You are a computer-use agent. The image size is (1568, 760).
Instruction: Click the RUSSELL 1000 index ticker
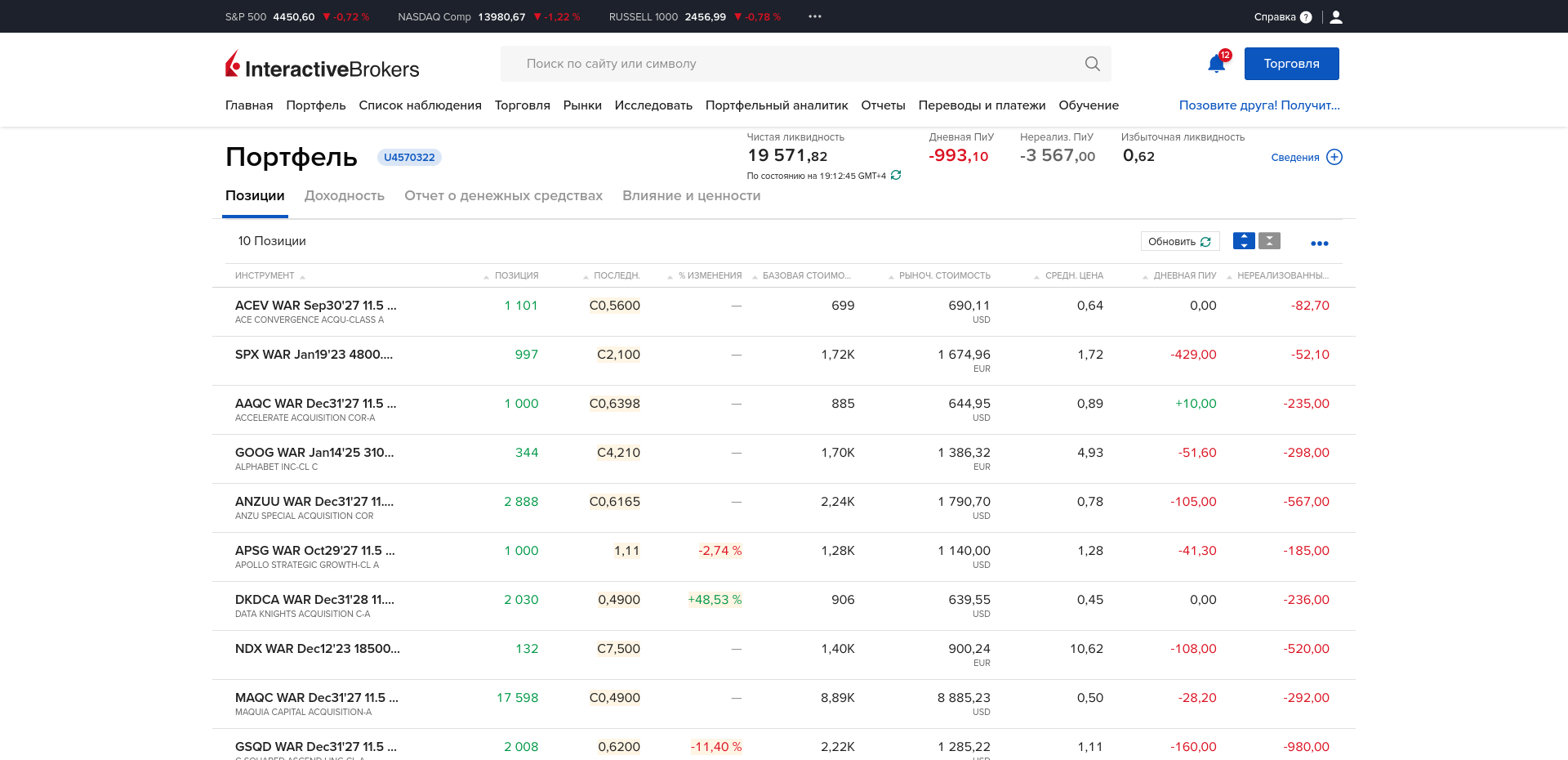tap(695, 17)
